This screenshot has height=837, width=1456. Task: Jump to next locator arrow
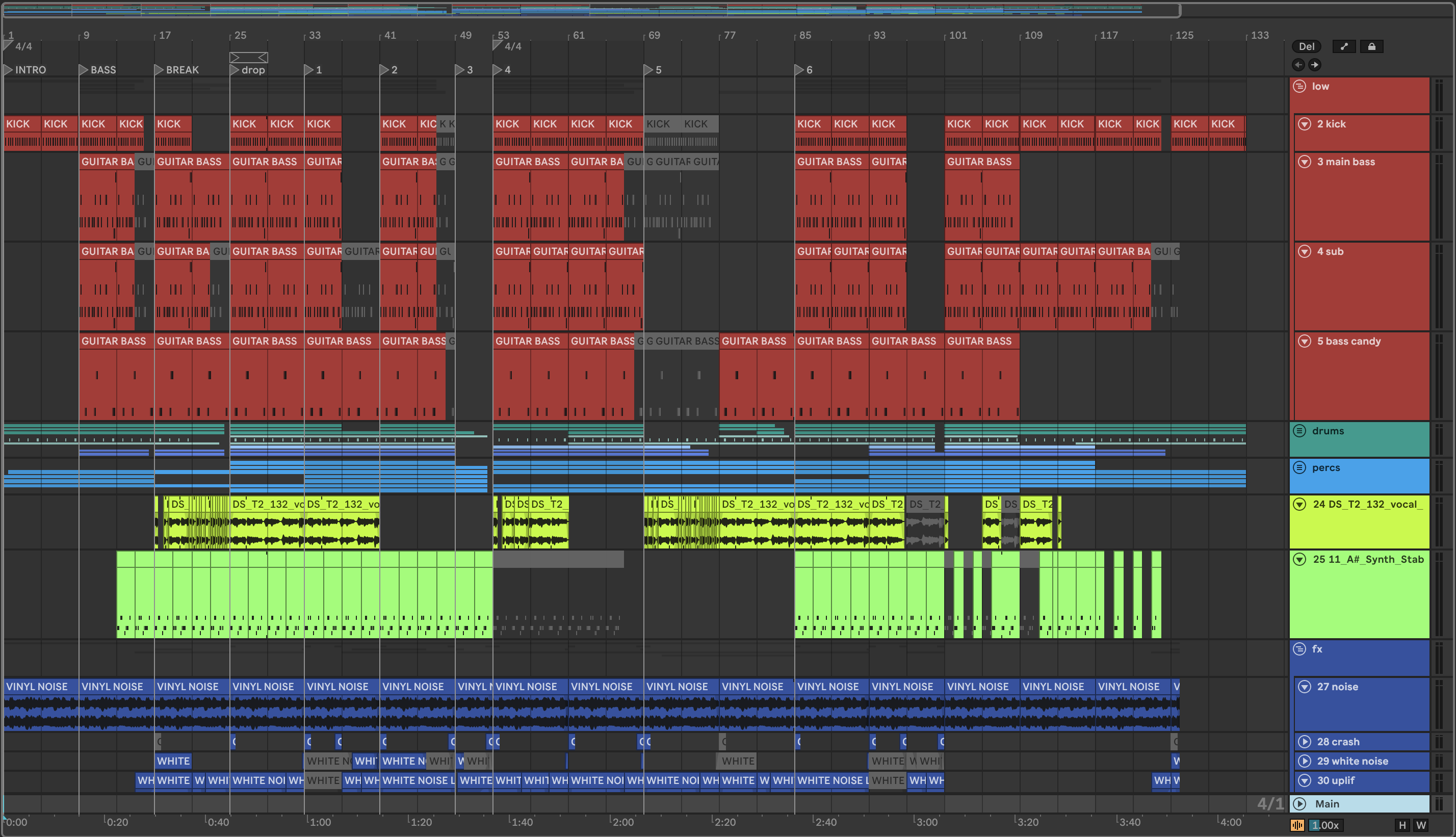1315,64
